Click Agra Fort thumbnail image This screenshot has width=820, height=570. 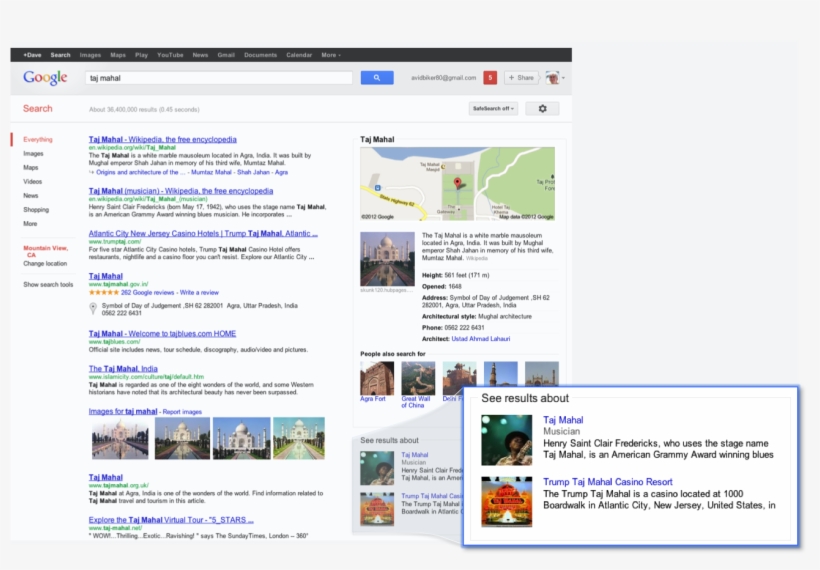point(377,378)
